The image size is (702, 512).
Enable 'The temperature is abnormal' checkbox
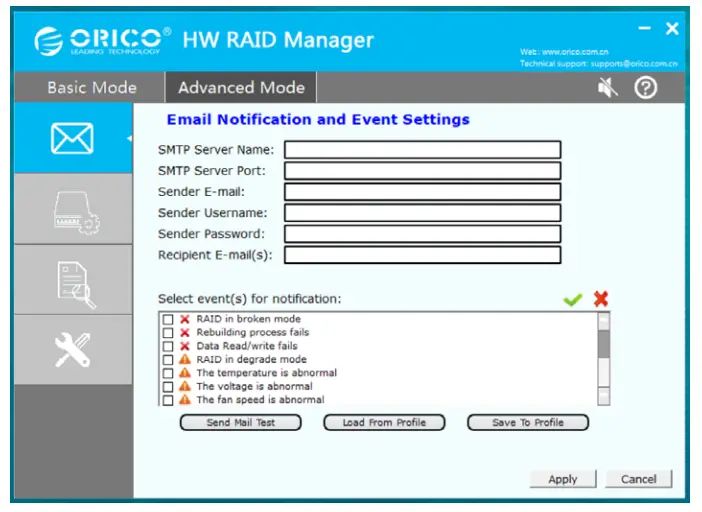[x=168, y=373]
